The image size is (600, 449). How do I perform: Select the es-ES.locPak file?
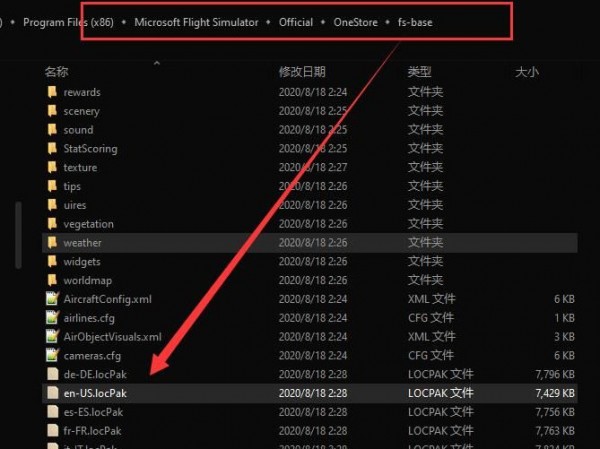(x=93, y=412)
